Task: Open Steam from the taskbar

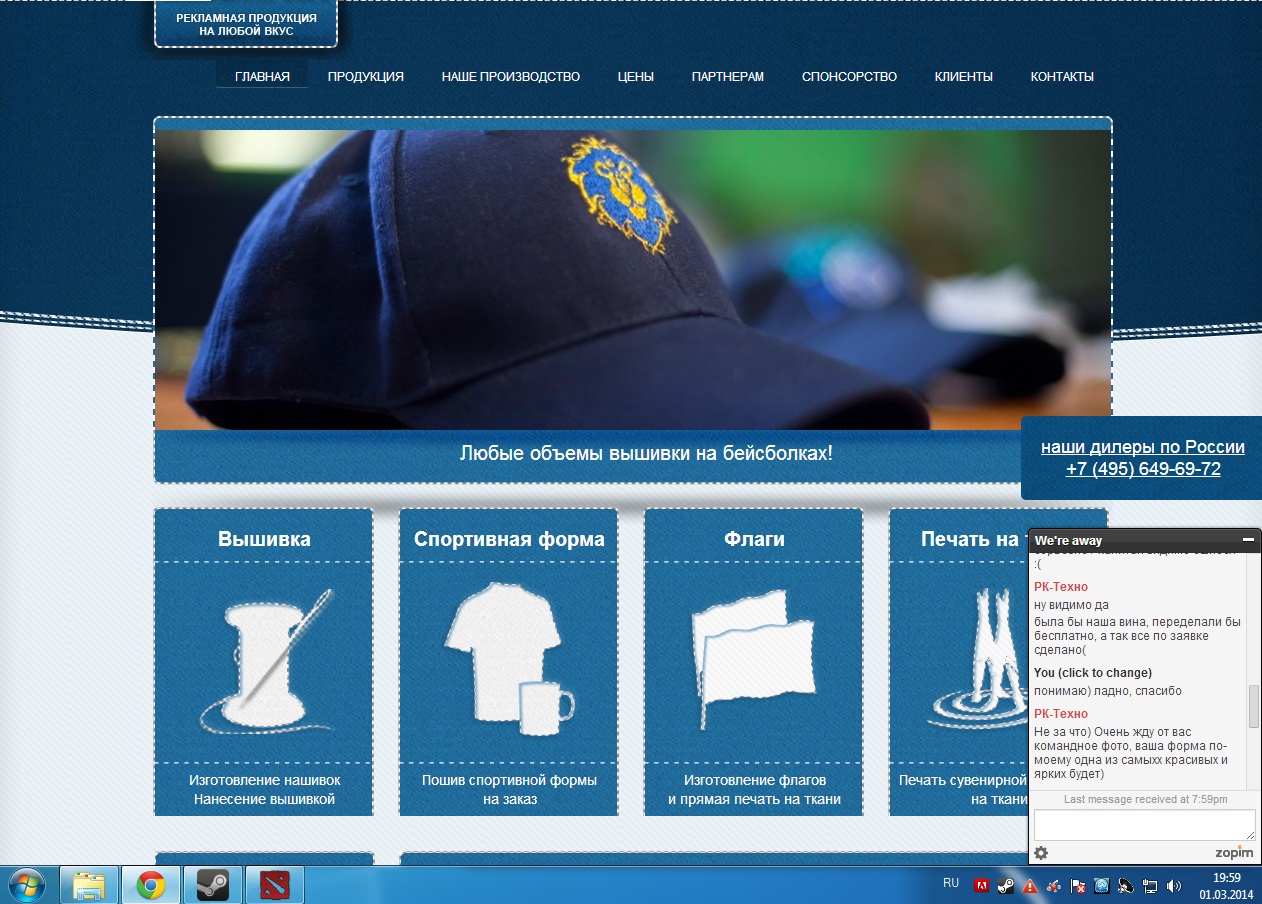Action: 212,885
